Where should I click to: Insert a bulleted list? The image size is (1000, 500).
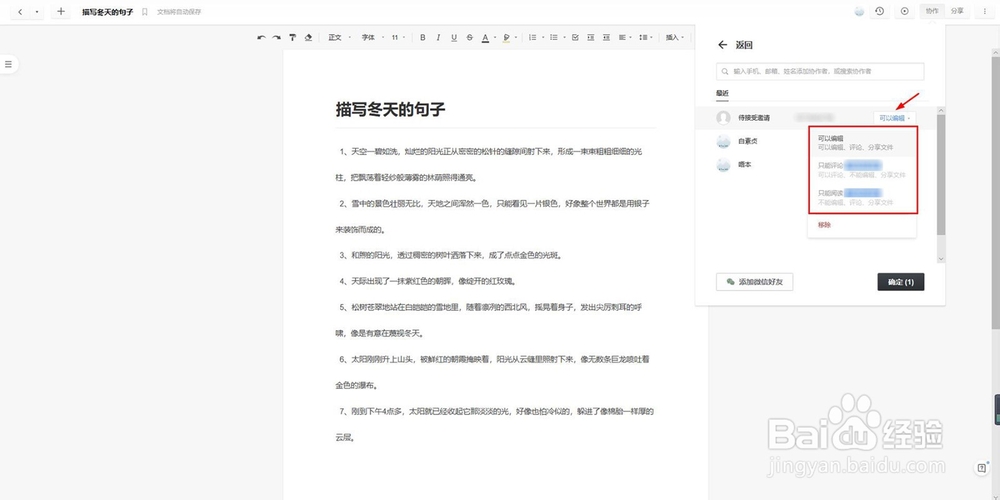point(555,38)
